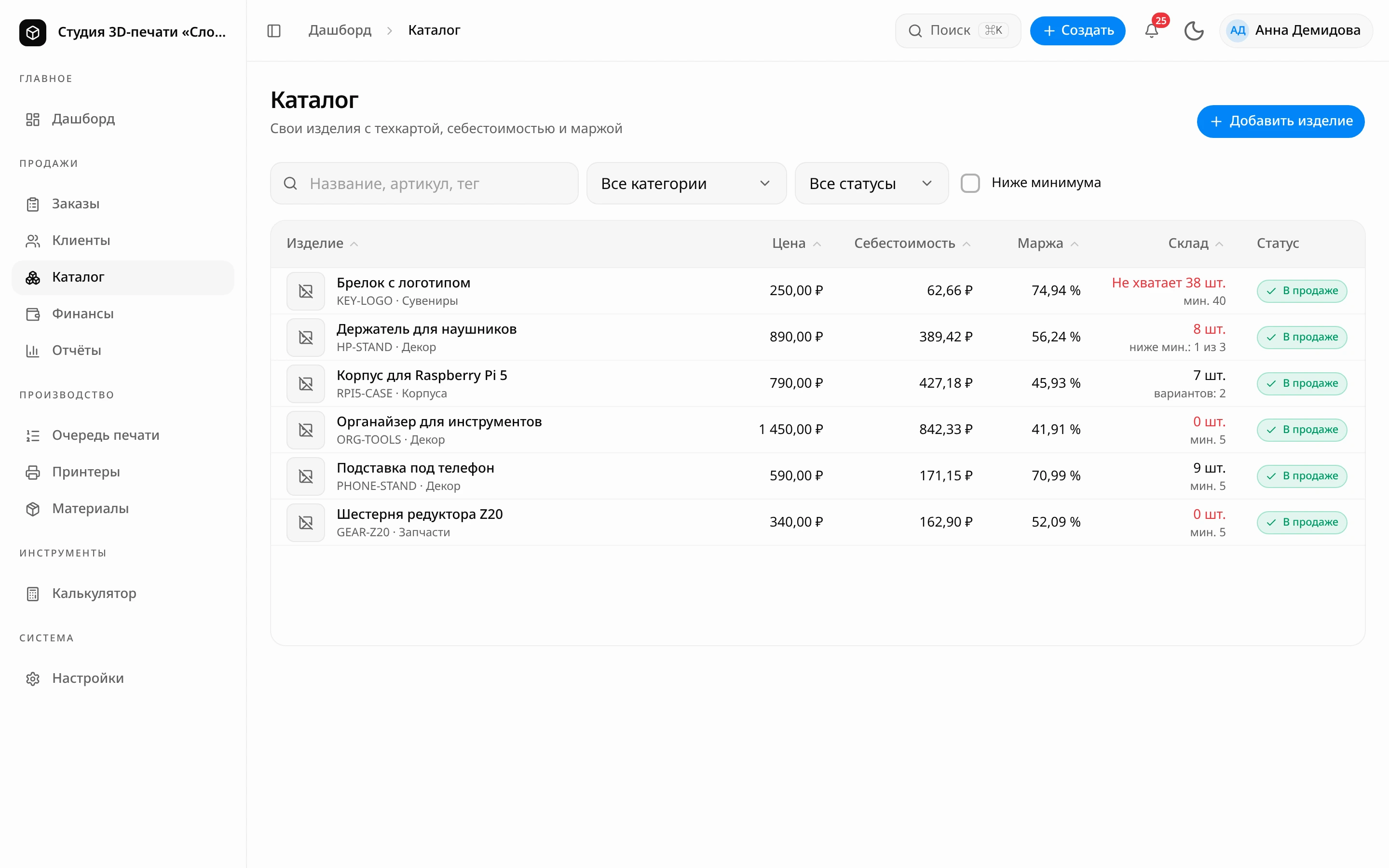1389x868 pixels.
Task: Click the Принтеры printer icon
Action: pos(33,473)
